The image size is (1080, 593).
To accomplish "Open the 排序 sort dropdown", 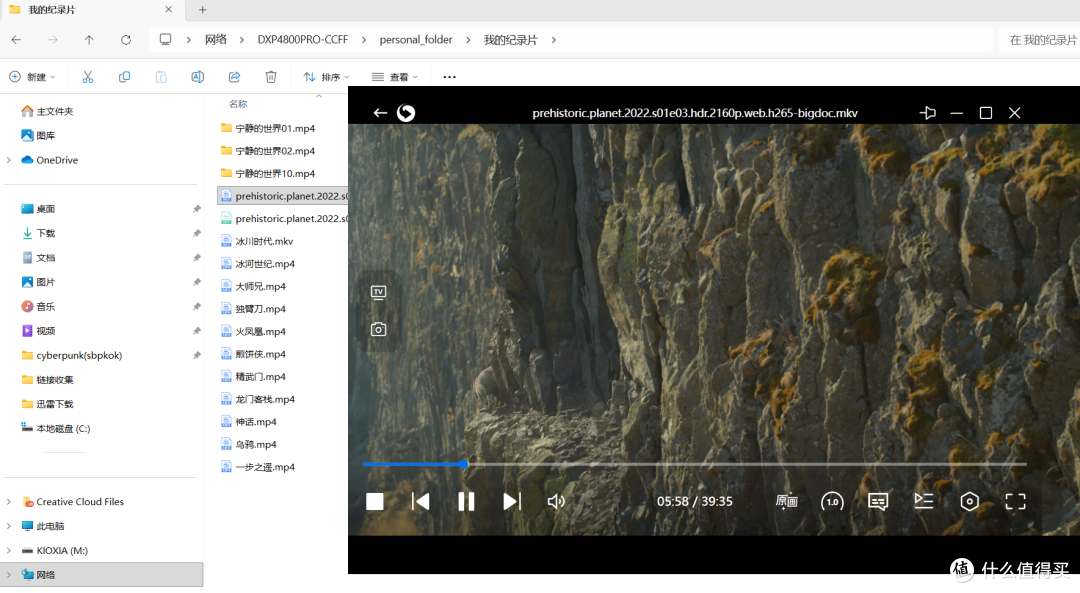I will [326, 77].
